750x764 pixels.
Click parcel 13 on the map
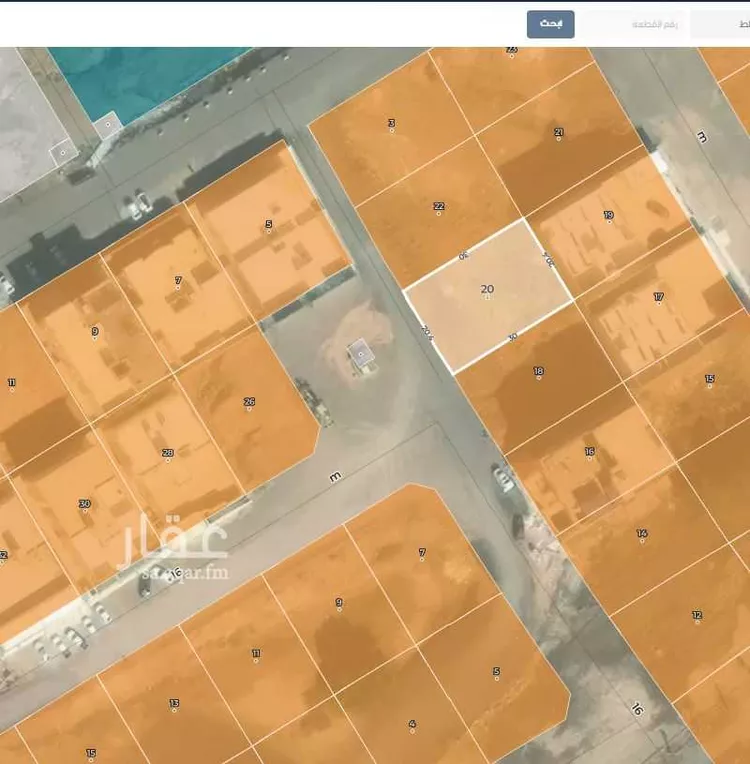pos(174,710)
